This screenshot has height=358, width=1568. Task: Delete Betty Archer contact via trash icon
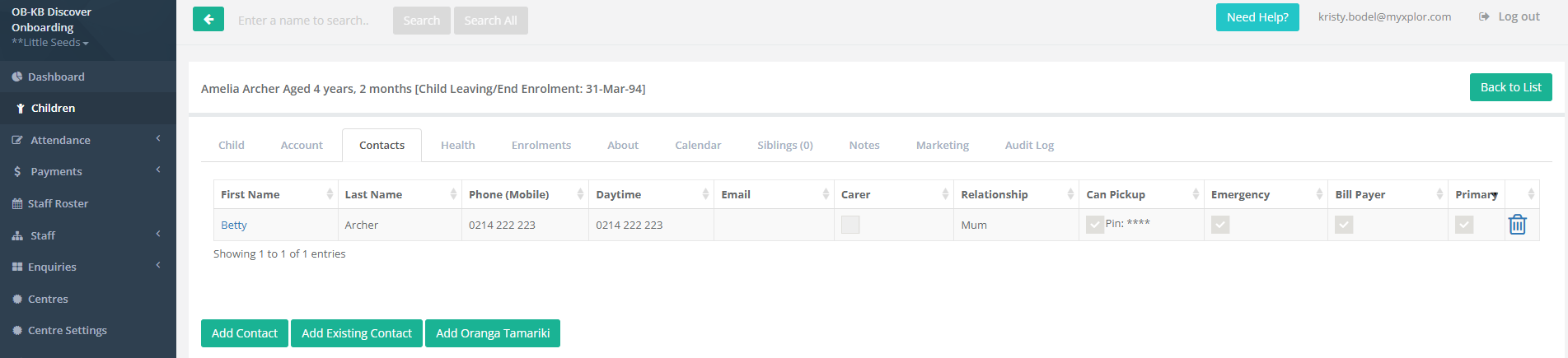point(1517,224)
